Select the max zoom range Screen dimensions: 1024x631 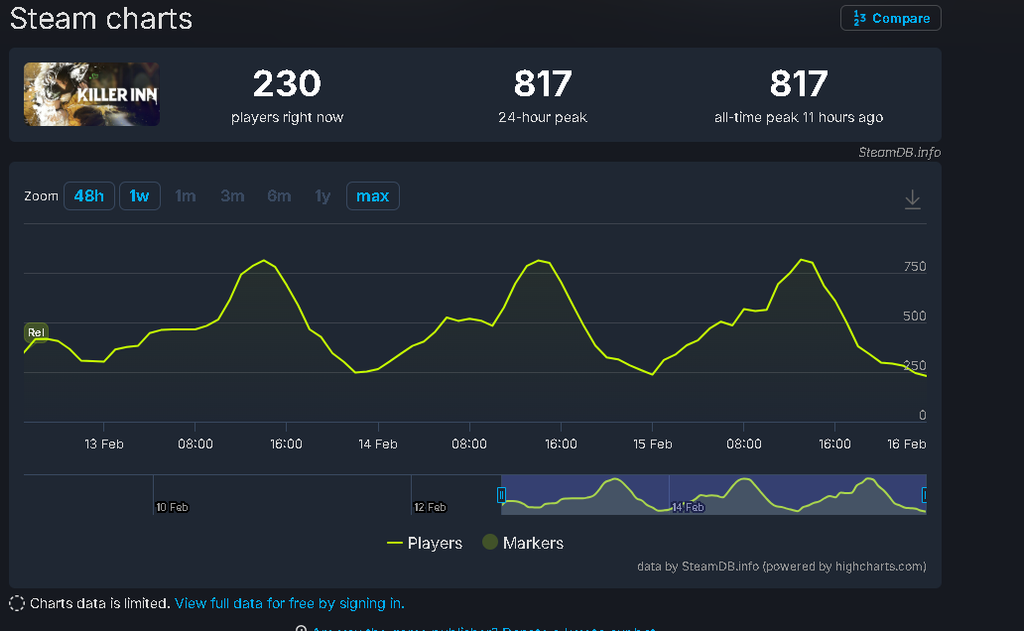(x=372, y=196)
